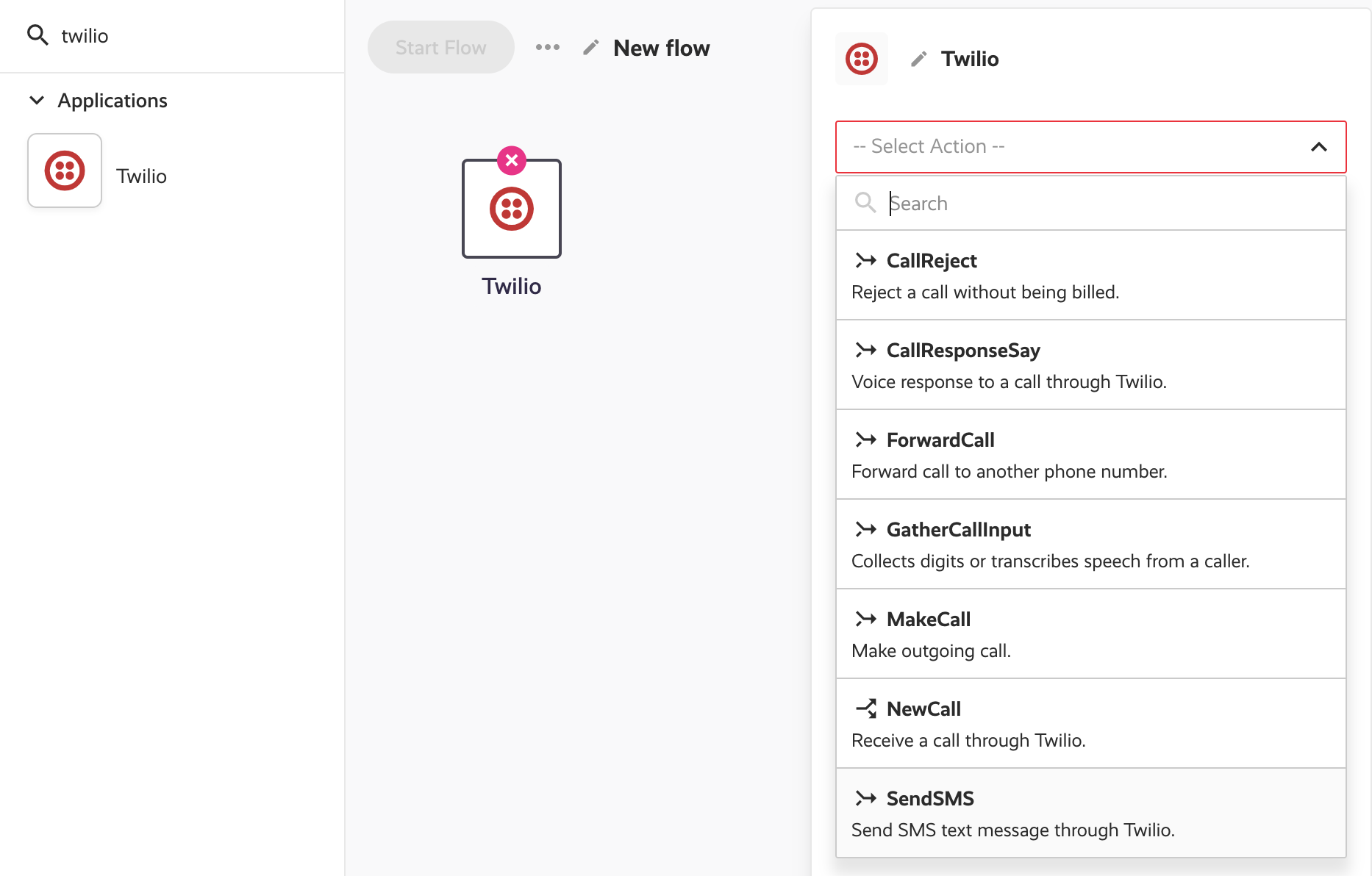Select the Twilio app icon in Applications list
Image resolution: width=1372 pixels, height=876 pixels.
65,170
